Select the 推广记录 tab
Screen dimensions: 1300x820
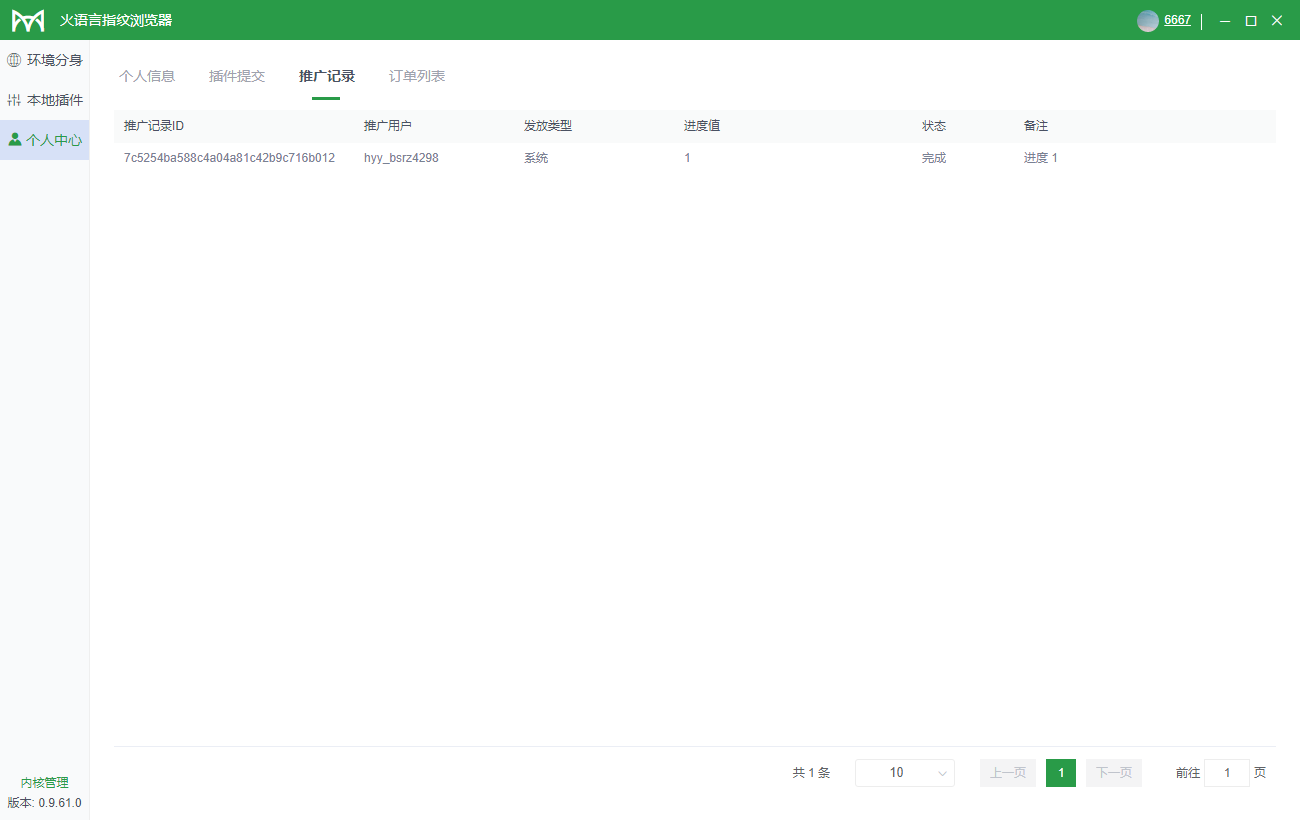(327, 76)
